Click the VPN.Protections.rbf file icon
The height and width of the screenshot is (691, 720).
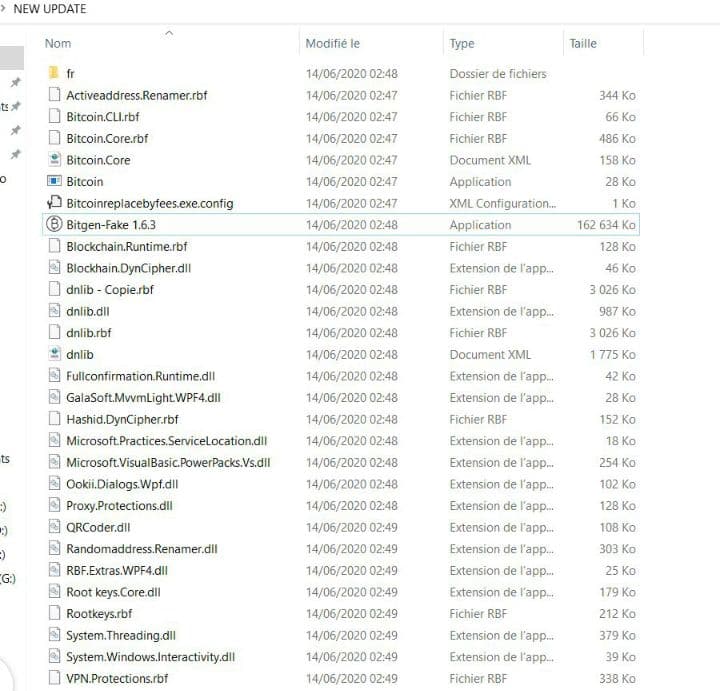54,679
